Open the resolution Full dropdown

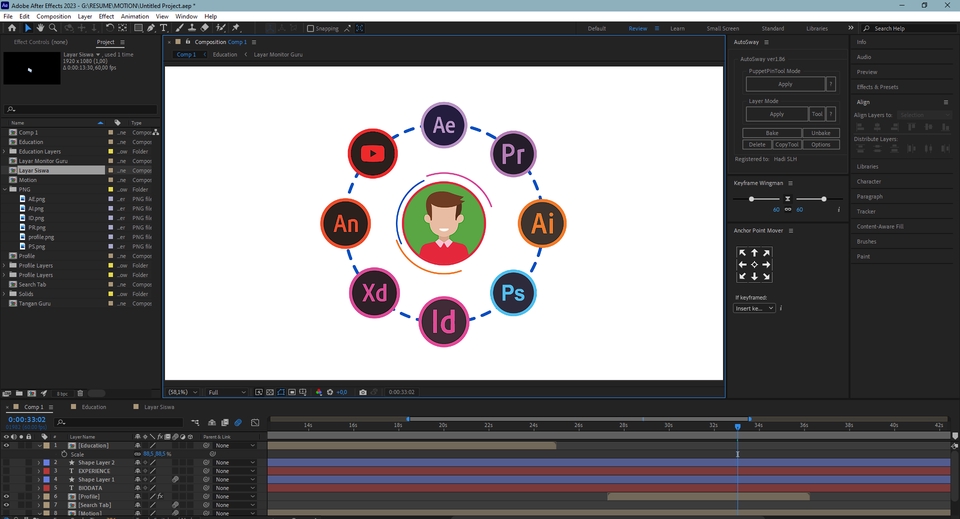click(227, 392)
